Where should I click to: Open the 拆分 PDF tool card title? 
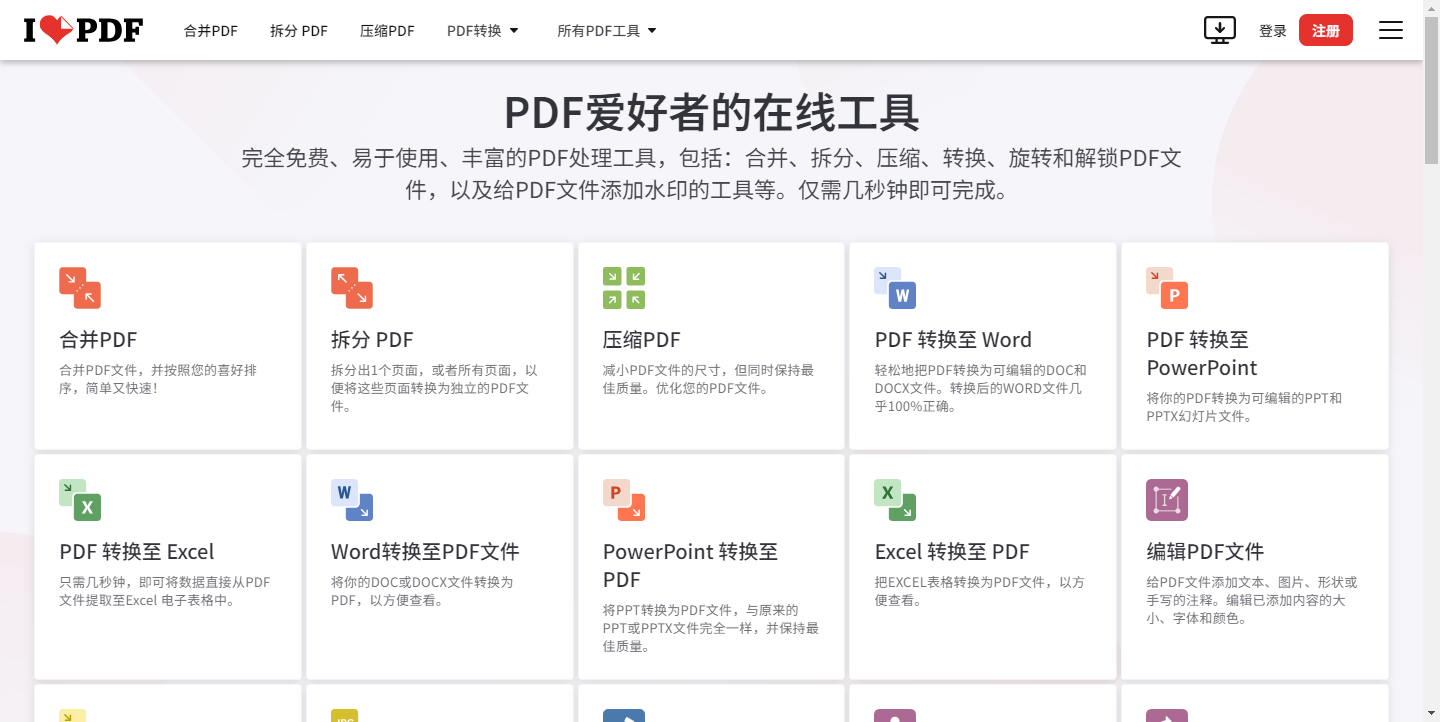coord(372,340)
